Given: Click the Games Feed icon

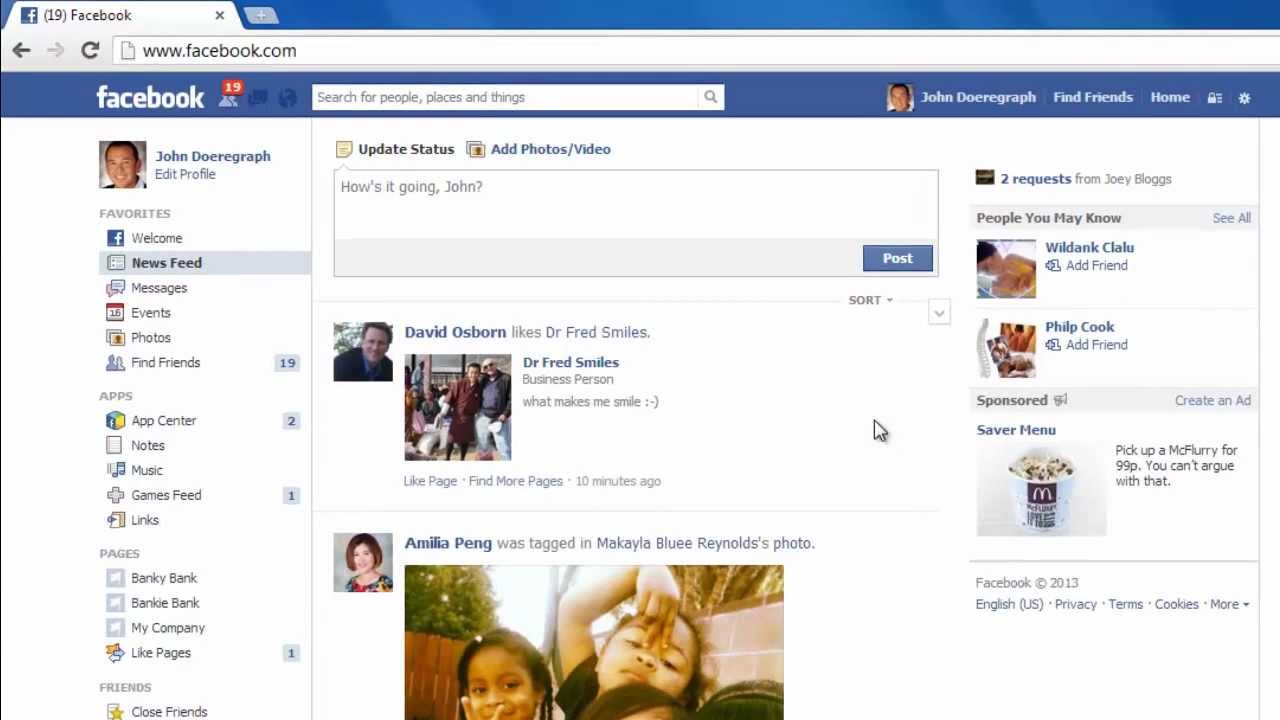Looking at the screenshot, I should [116, 495].
